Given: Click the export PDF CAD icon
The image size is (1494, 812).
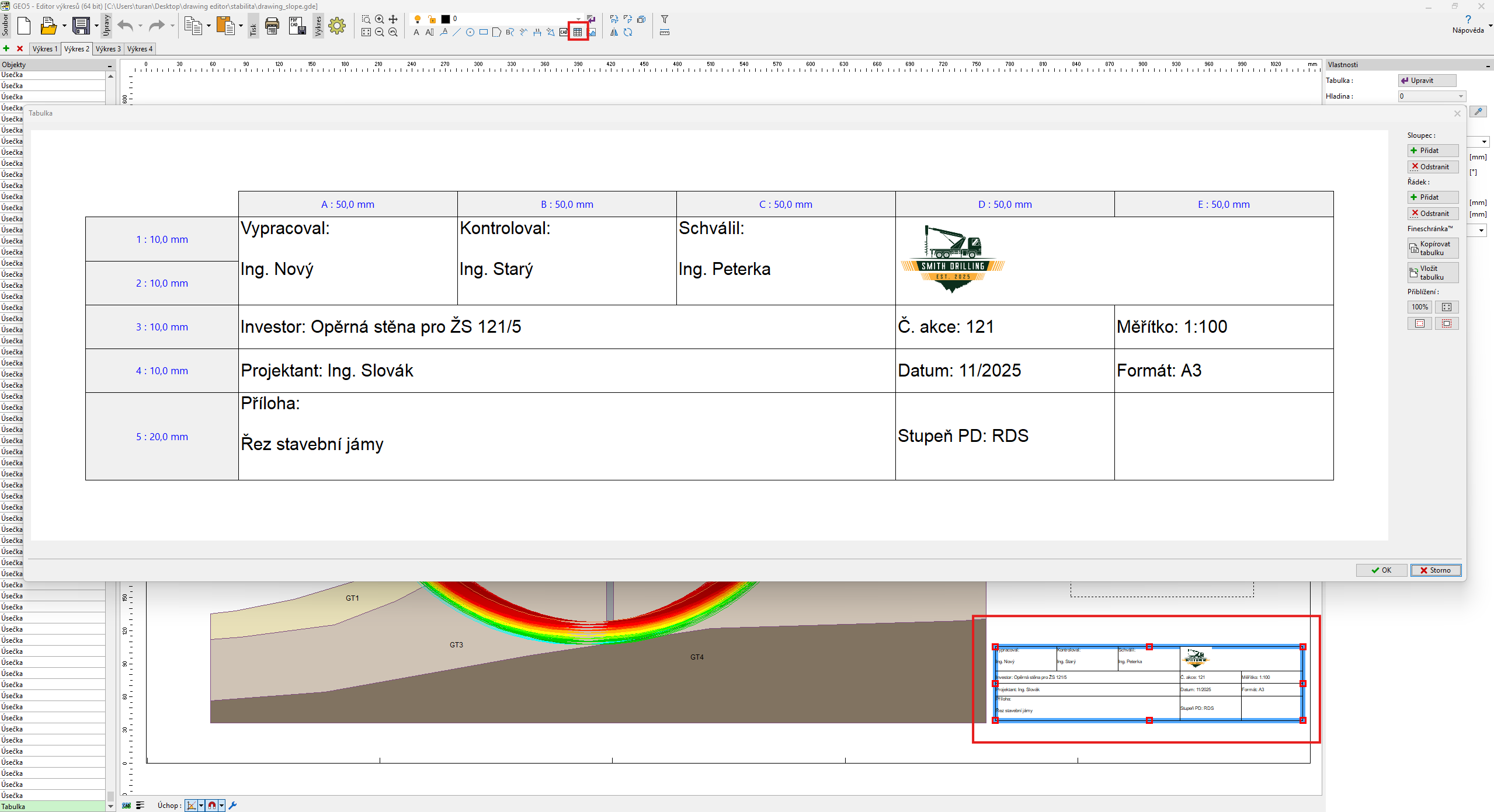Looking at the screenshot, I should 297,26.
